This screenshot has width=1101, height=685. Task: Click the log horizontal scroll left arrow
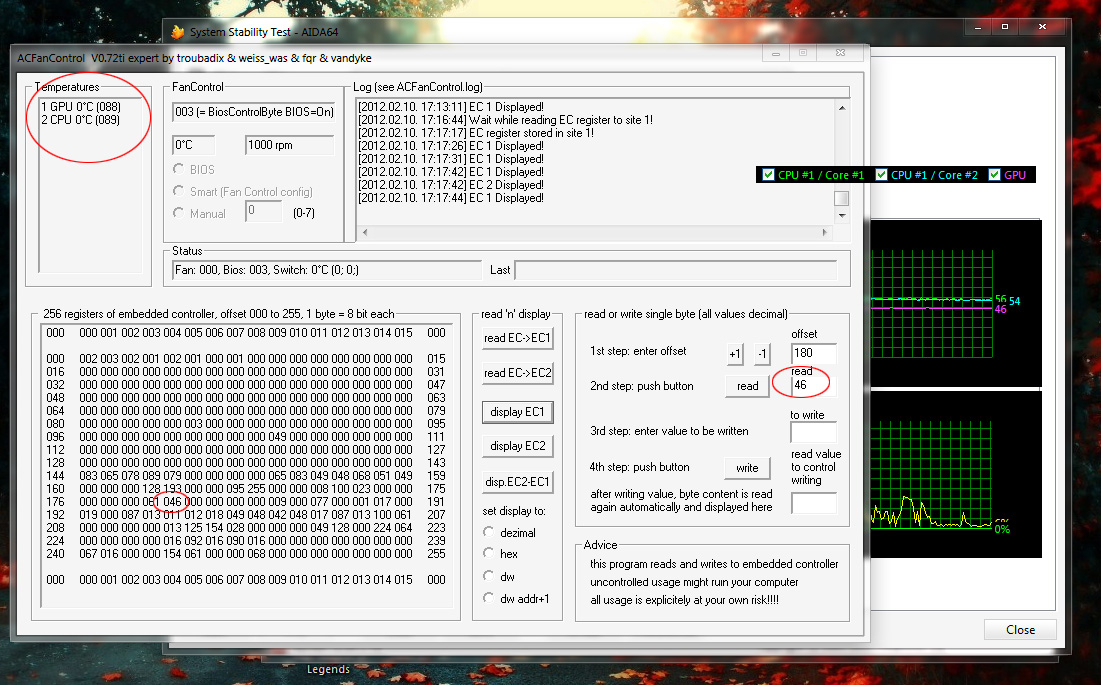point(364,232)
